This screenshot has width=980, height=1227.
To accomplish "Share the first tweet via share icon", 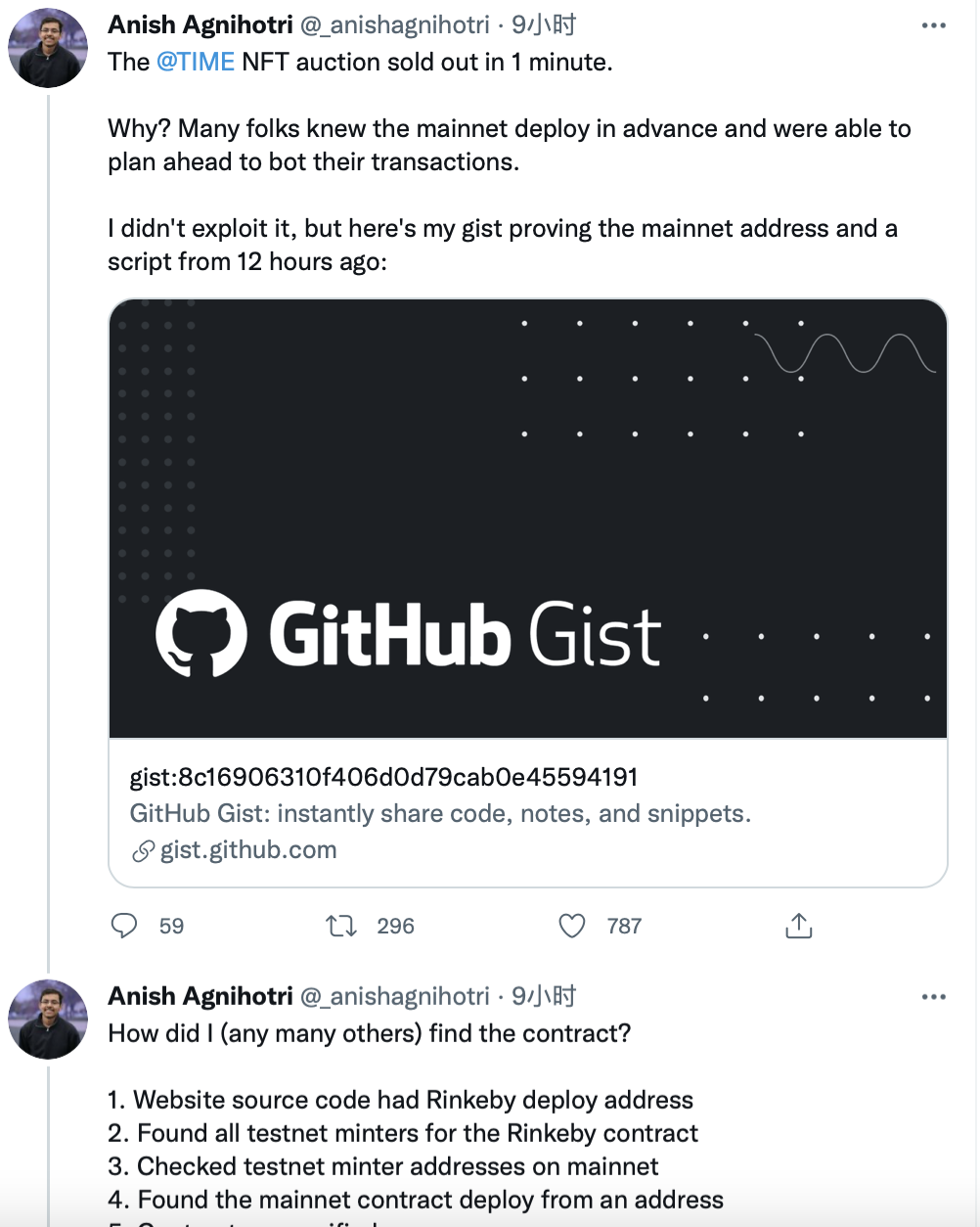I will [799, 926].
